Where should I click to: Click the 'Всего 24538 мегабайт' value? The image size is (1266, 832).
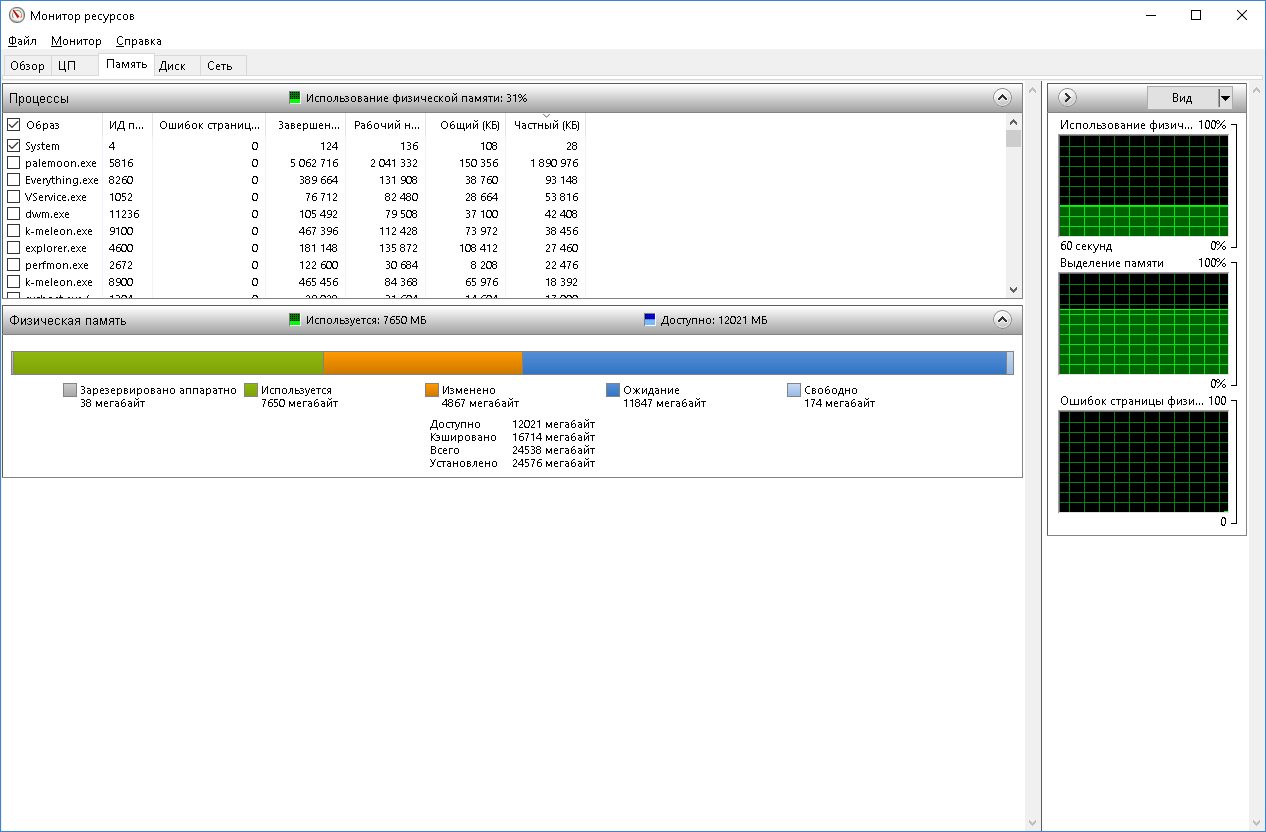pos(554,450)
